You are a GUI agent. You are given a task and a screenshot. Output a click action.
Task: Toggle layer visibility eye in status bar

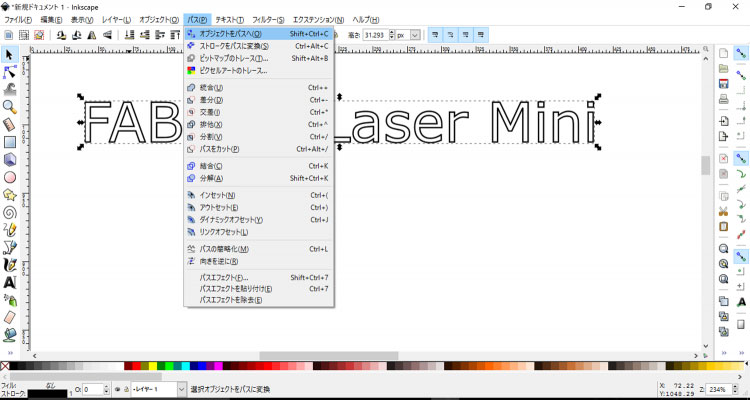(x=118, y=389)
